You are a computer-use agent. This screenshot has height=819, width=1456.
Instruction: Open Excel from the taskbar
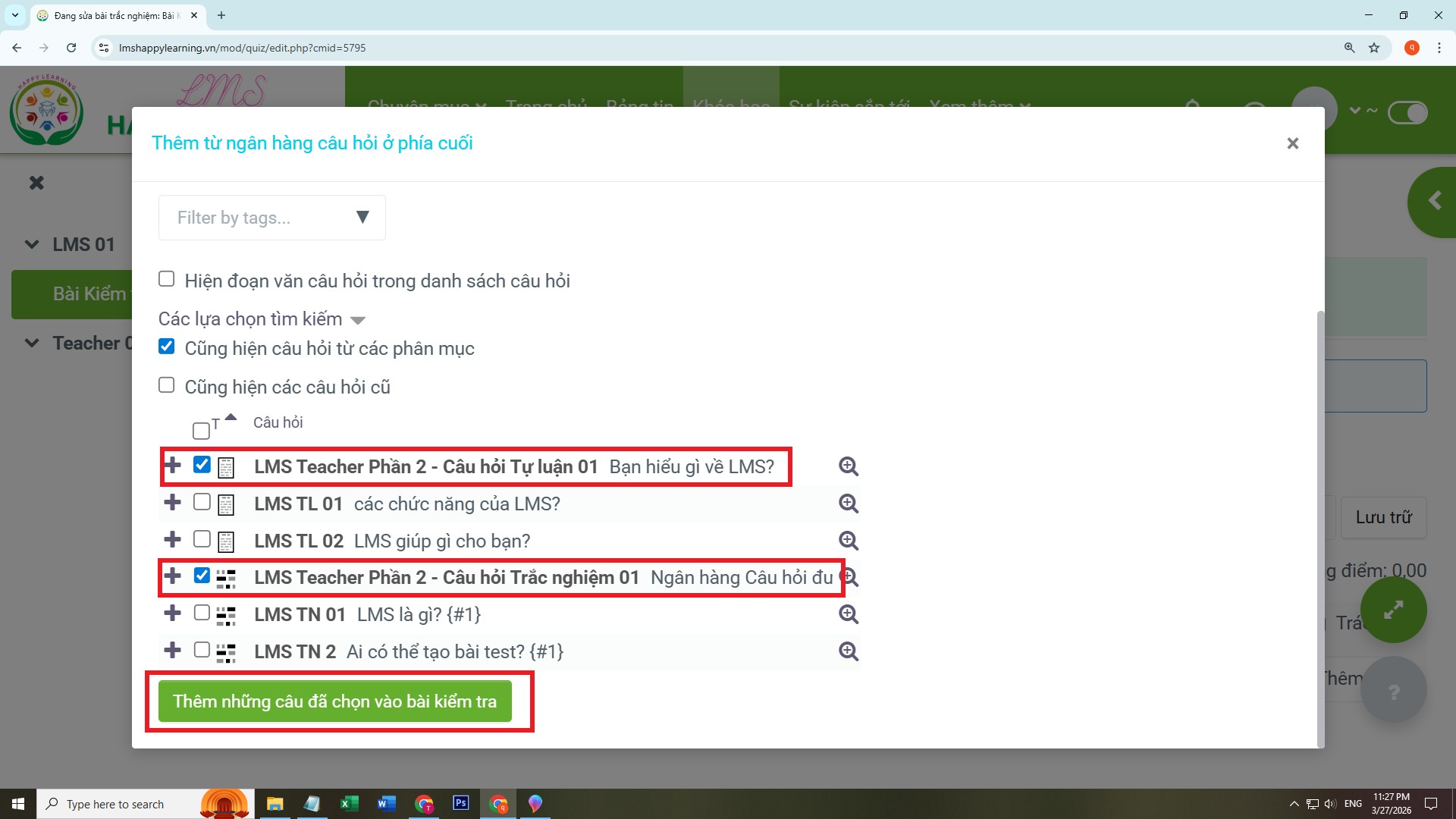click(349, 804)
